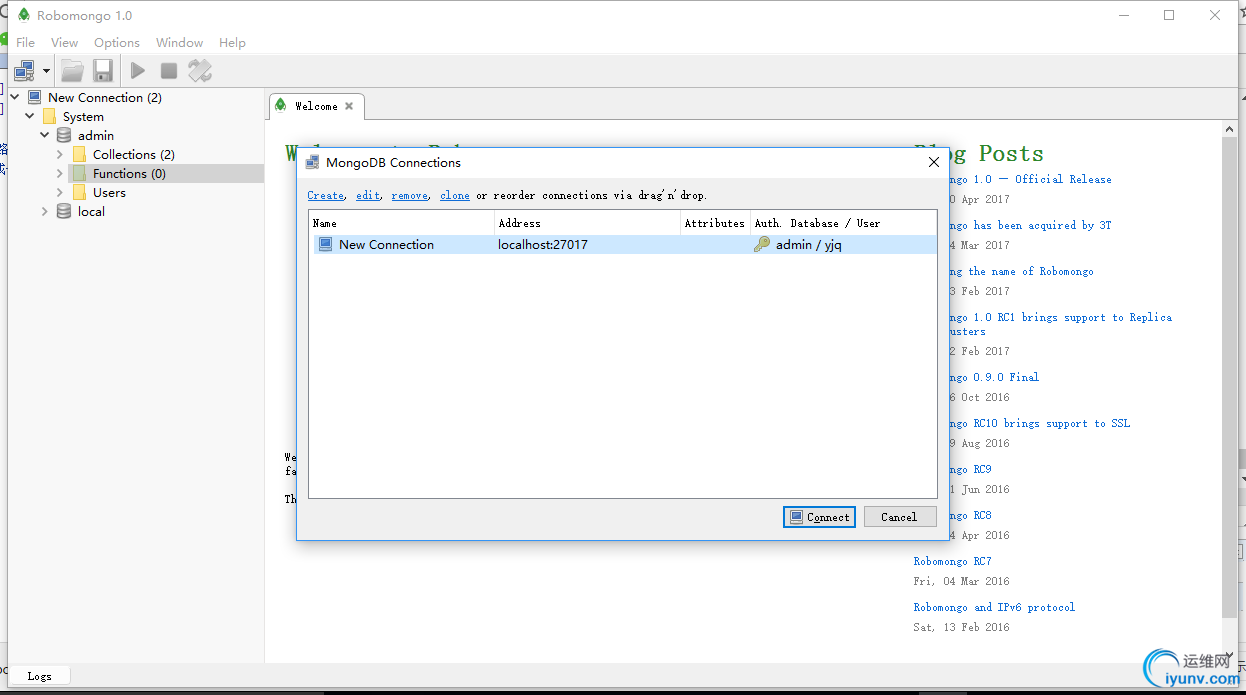The height and width of the screenshot is (695, 1246).
Task: Select New Connection (2) in the tree
Action: pos(105,98)
